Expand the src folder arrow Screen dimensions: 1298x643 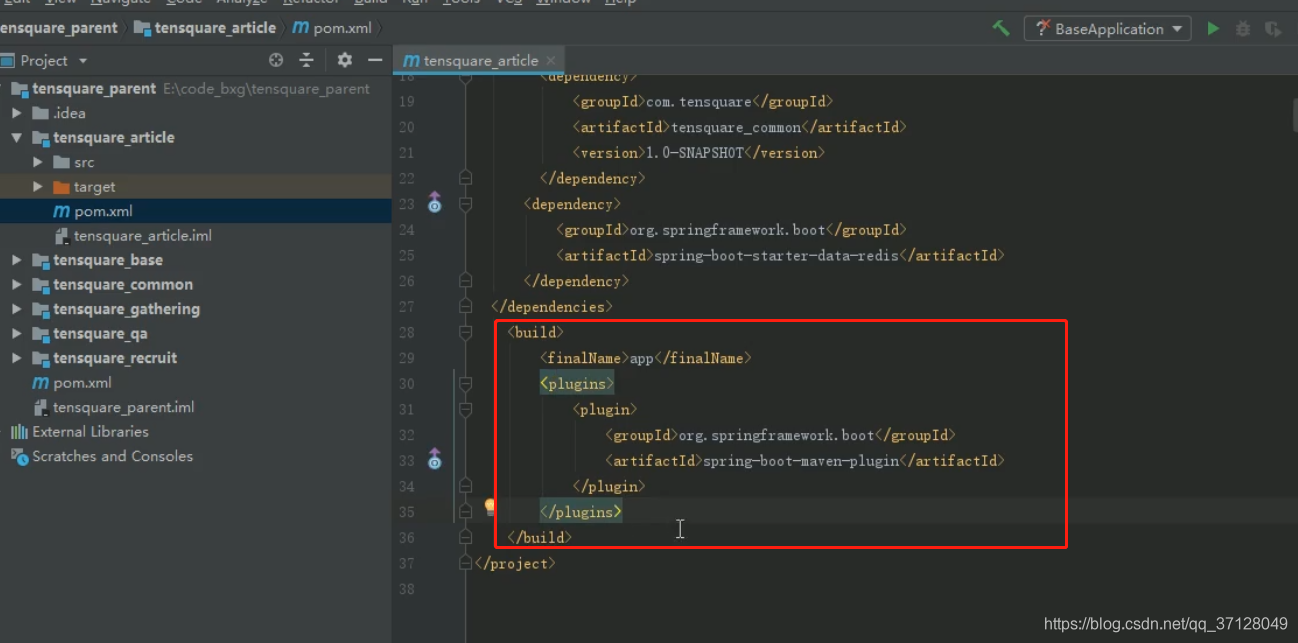click(38, 162)
